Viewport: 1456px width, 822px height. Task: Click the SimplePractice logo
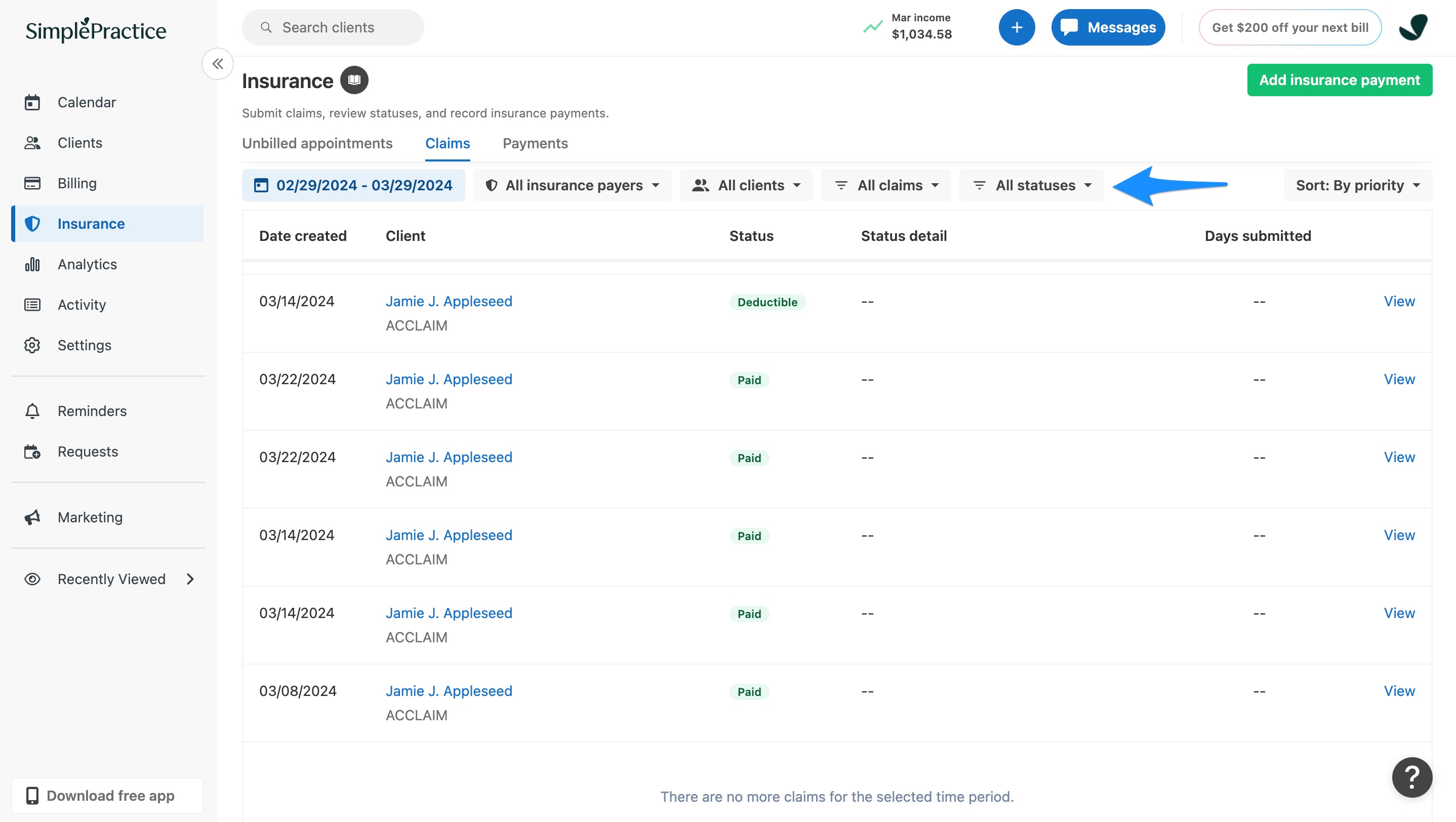96,30
